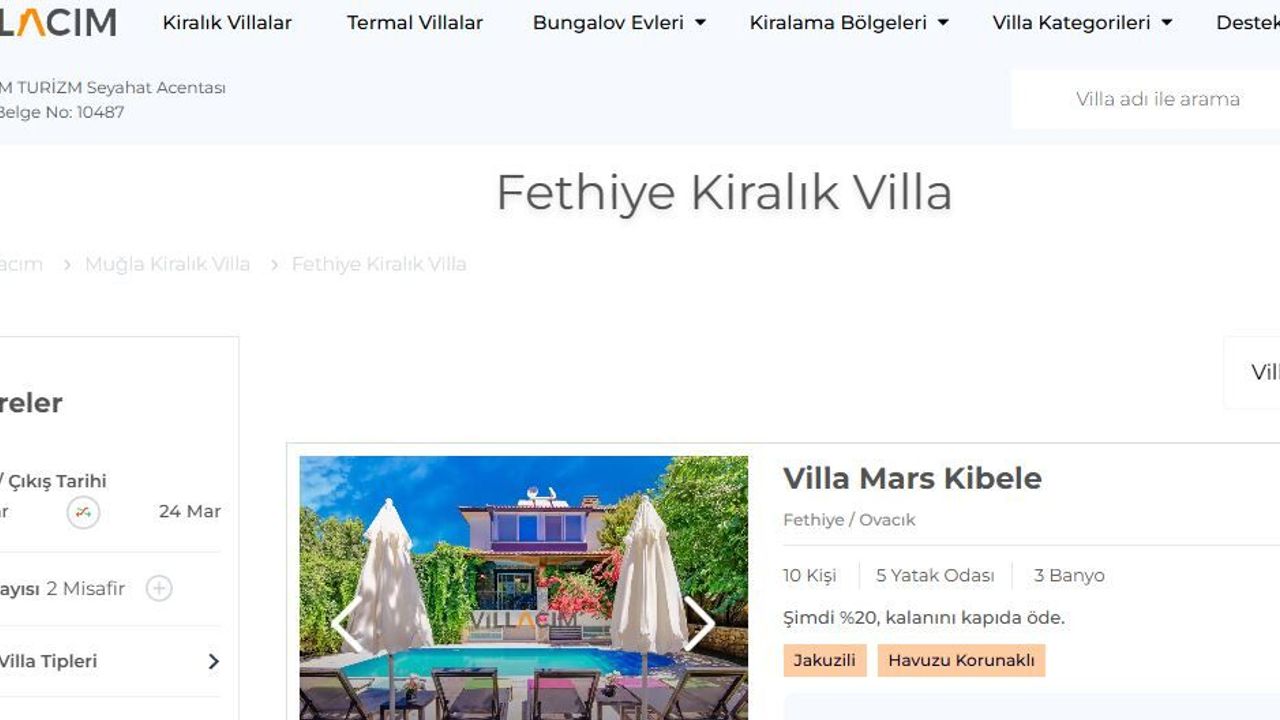Click the Jakuzili tag
This screenshot has height=720, width=1280.
825,660
